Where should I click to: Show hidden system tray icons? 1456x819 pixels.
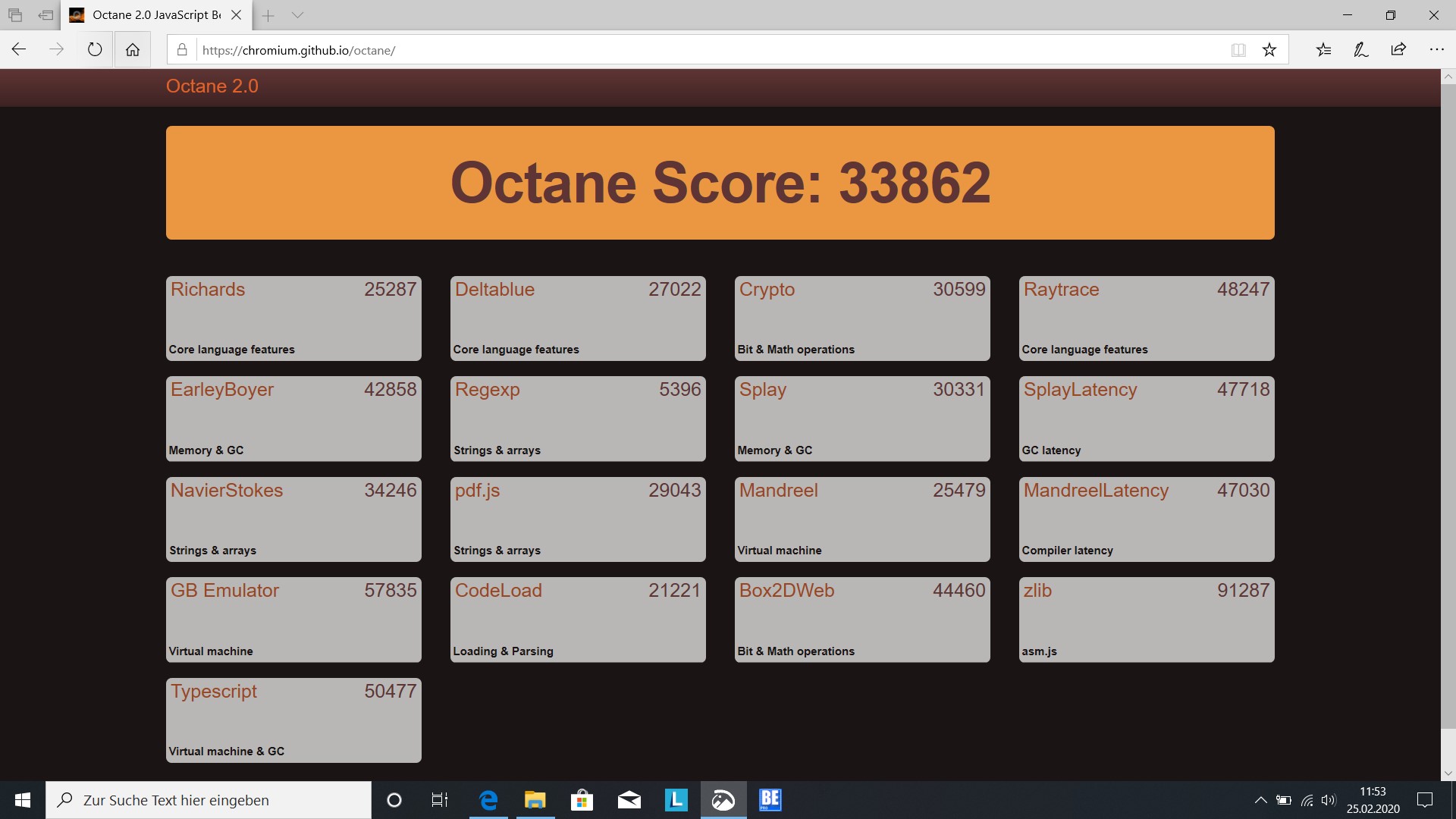pos(1260,800)
